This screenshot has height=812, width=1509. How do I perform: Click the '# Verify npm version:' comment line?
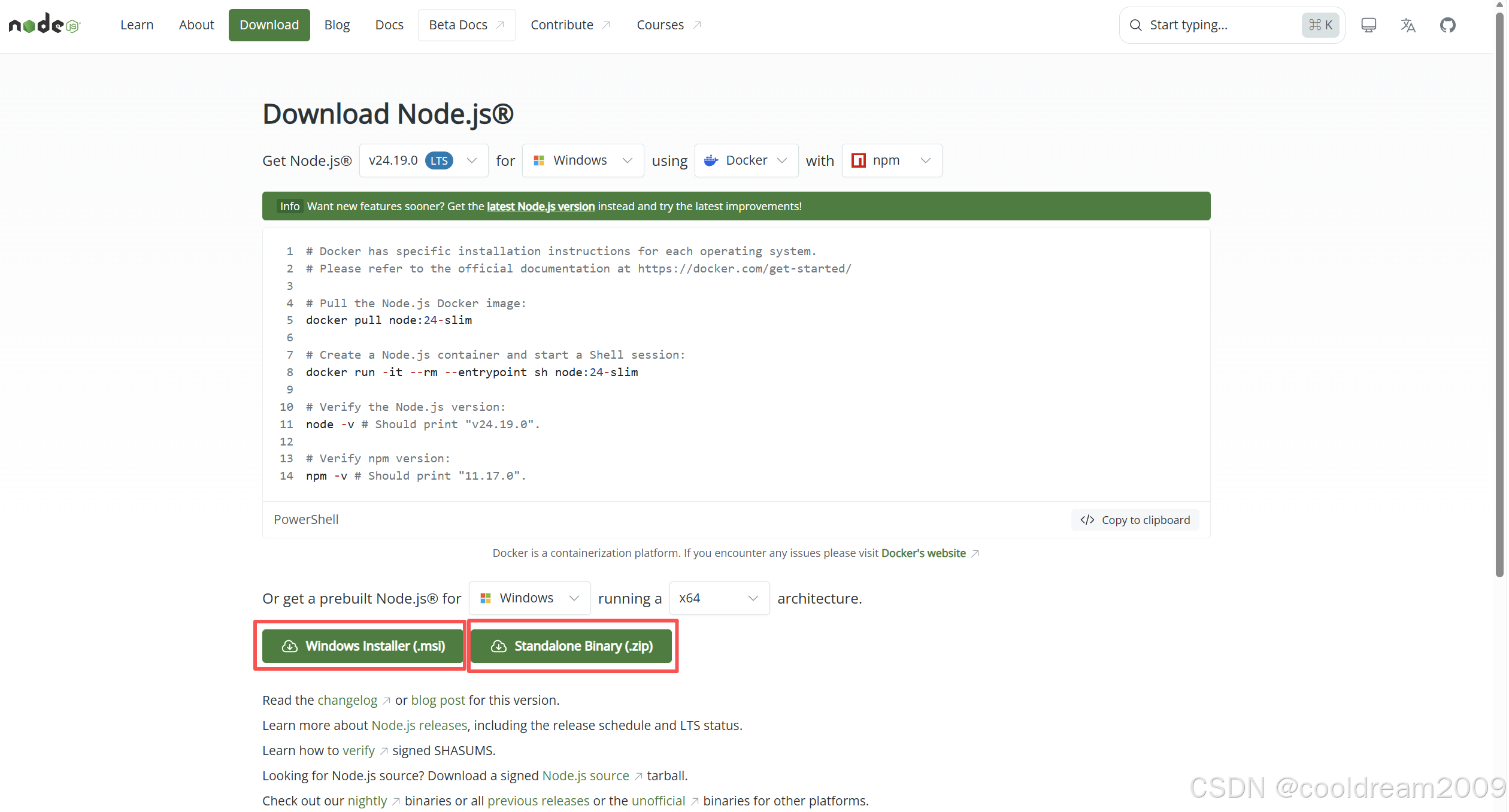point(378,459)
